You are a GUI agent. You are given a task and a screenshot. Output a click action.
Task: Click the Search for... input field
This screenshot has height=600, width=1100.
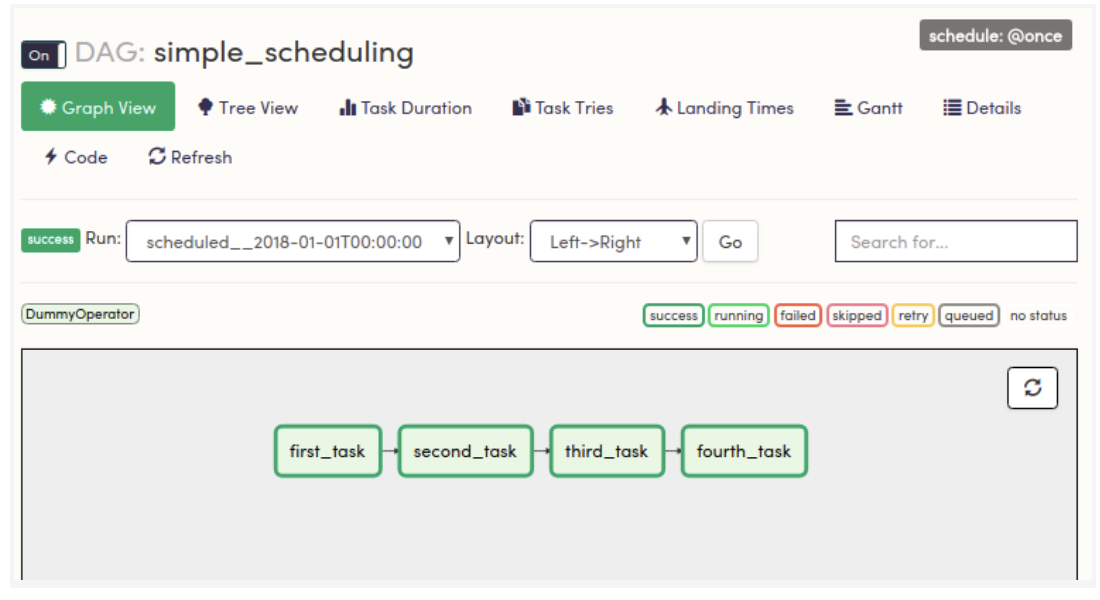point(956,242)
